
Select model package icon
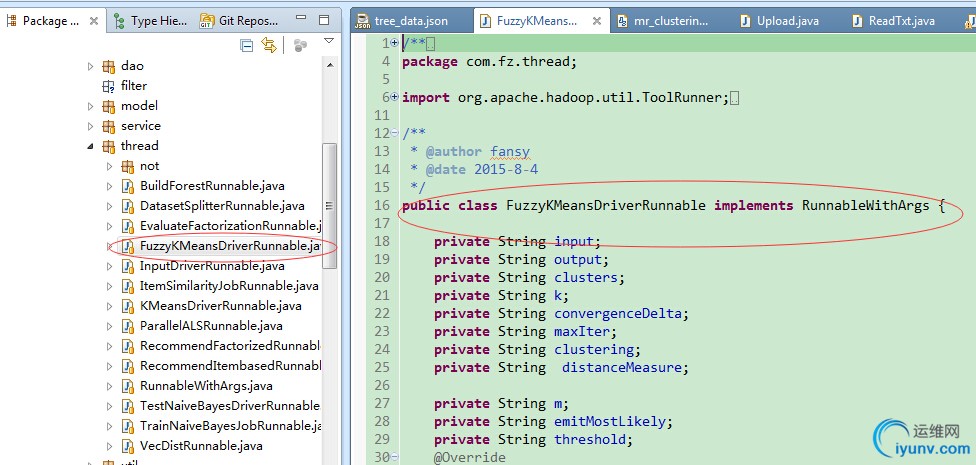109,106
